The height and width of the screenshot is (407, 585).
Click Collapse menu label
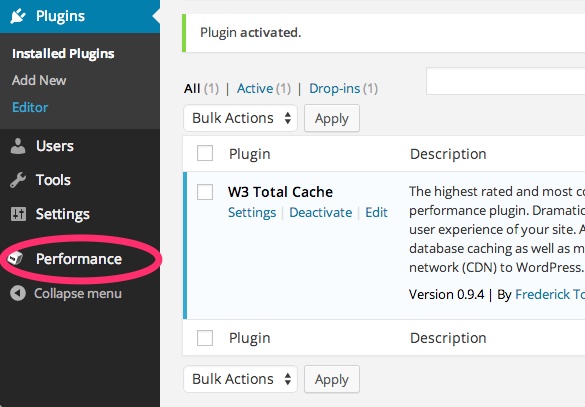(x=78, y=294)
